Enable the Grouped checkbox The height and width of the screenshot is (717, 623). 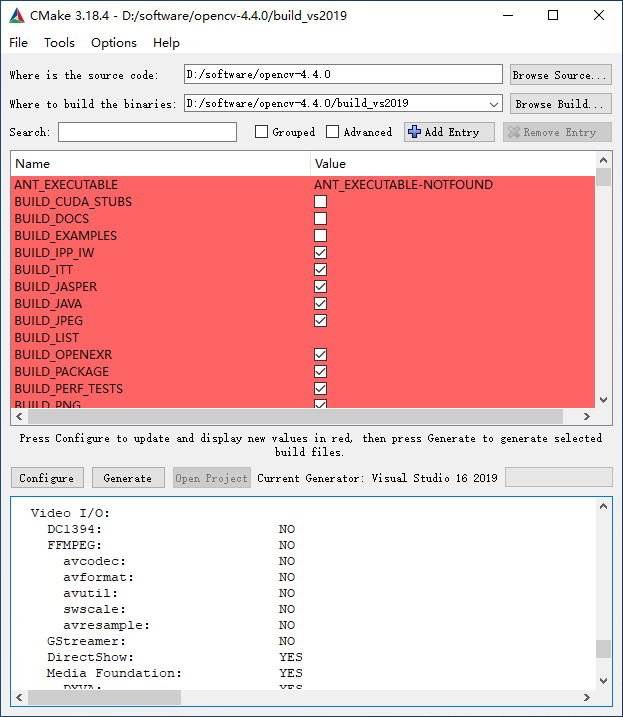(261, 132)
